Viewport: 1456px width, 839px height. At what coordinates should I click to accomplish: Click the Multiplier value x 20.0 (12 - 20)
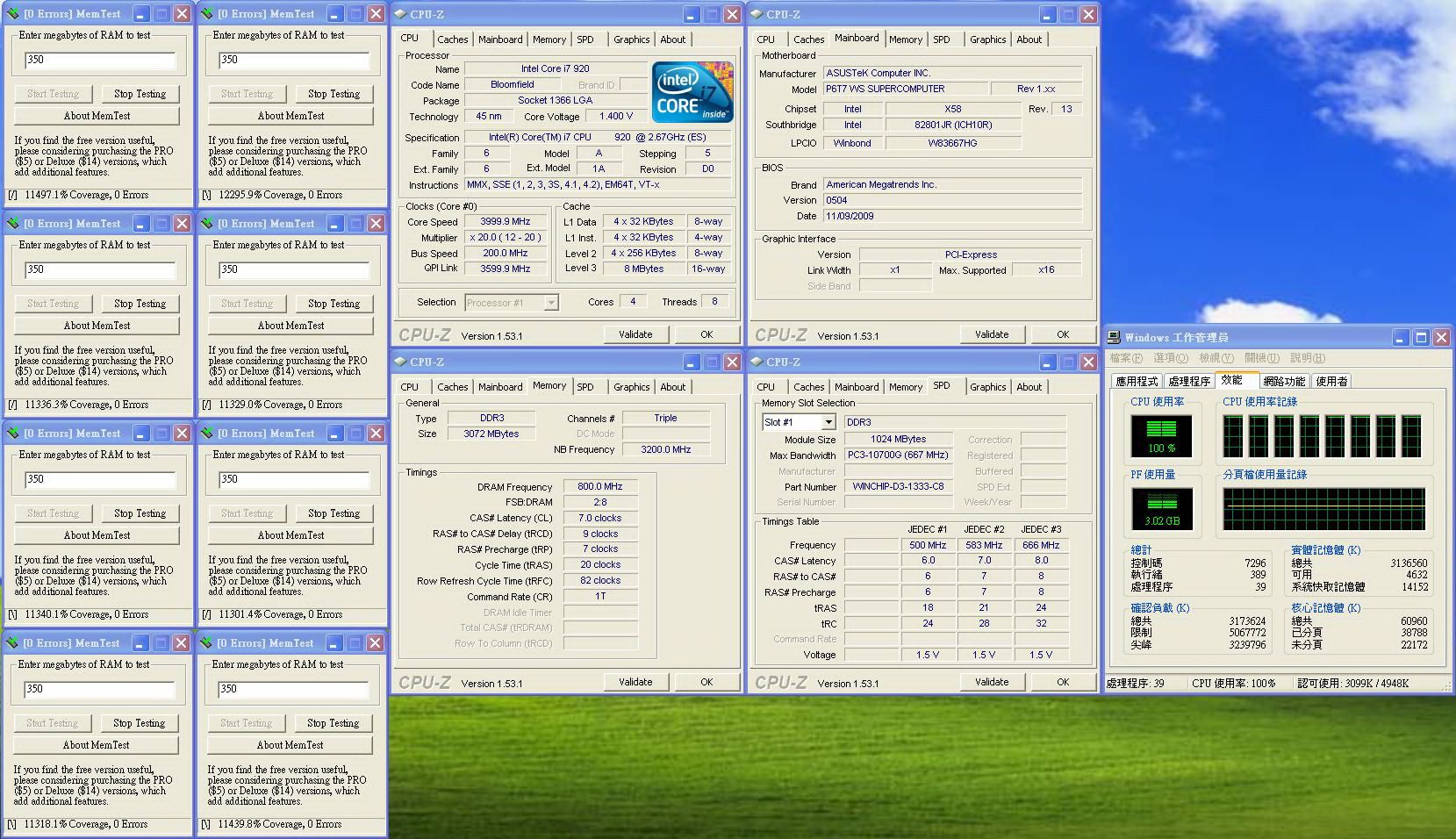coord(506,238)
